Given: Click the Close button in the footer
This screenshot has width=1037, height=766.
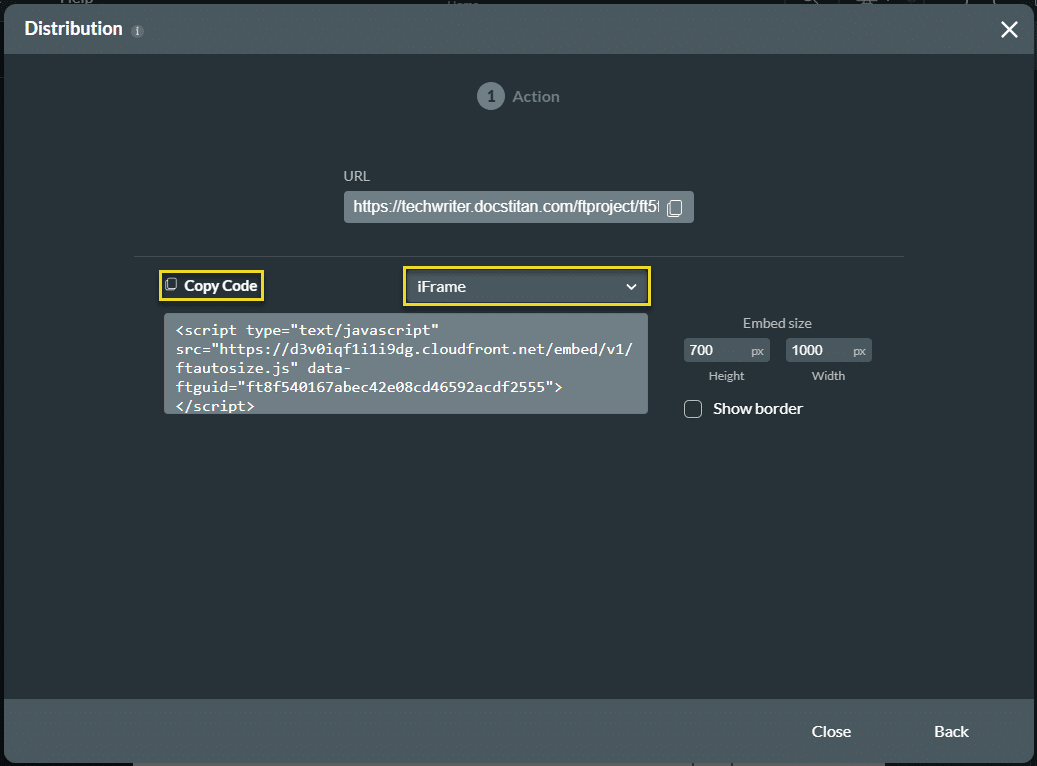Looking at the screenshot, I should pos(831,732).
